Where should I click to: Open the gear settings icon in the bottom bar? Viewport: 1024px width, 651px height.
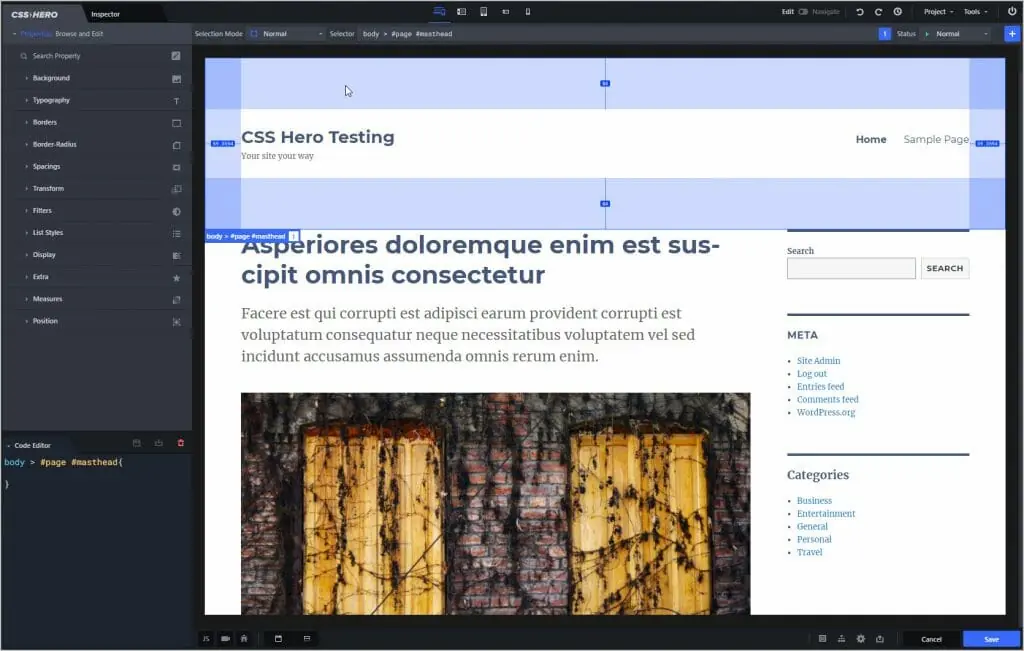point(861,638)
